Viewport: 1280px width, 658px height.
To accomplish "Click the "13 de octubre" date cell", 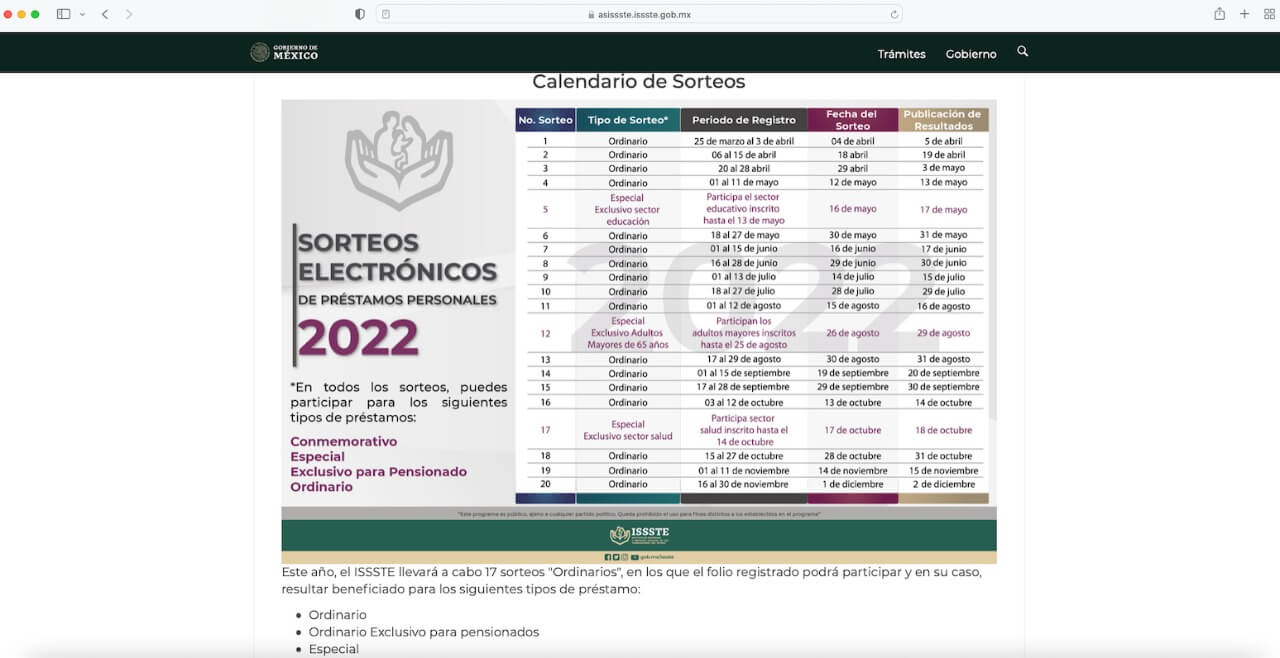I will click(853, 403).
